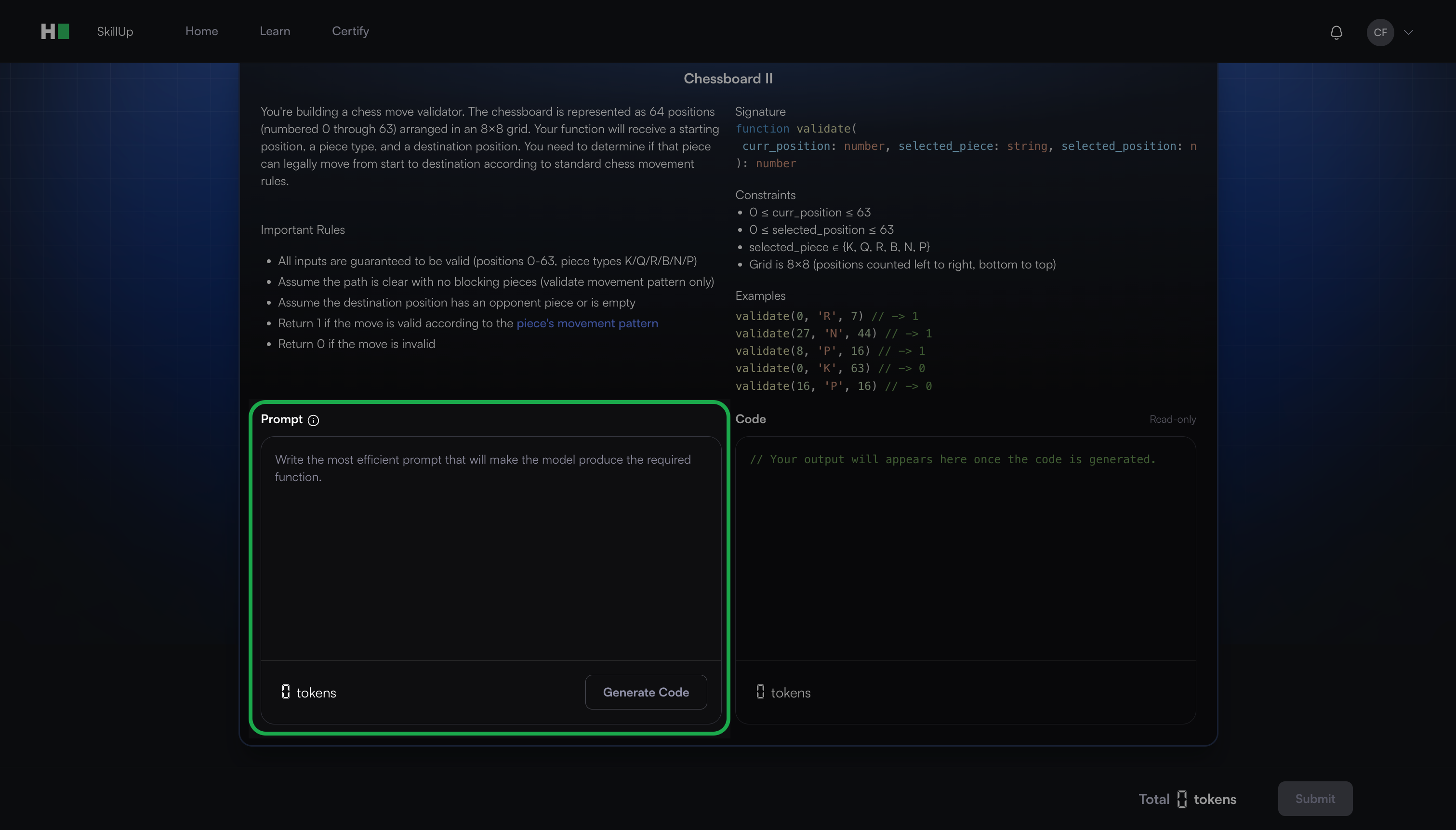The height and width of the screenshot is (830, 1456).
Task: Click the CF profile avatar
Action: tap(1380, 32)
